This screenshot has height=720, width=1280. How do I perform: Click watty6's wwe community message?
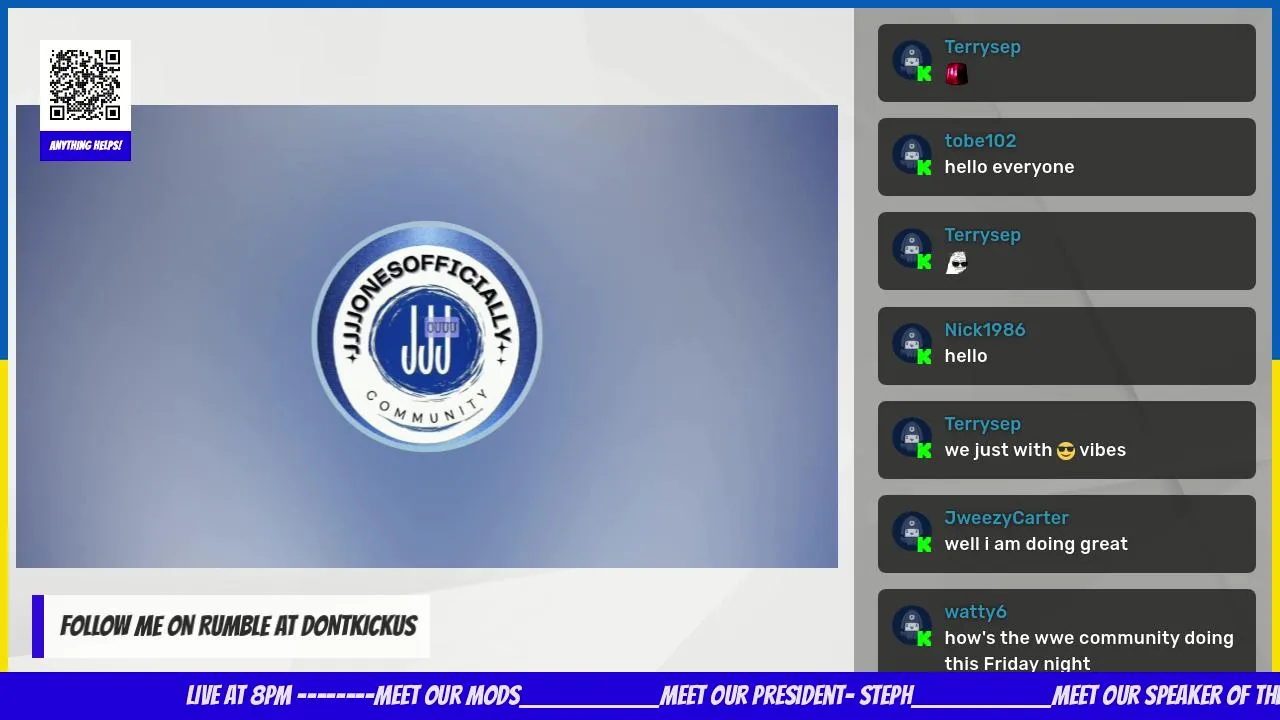(x=1089, y=650)
